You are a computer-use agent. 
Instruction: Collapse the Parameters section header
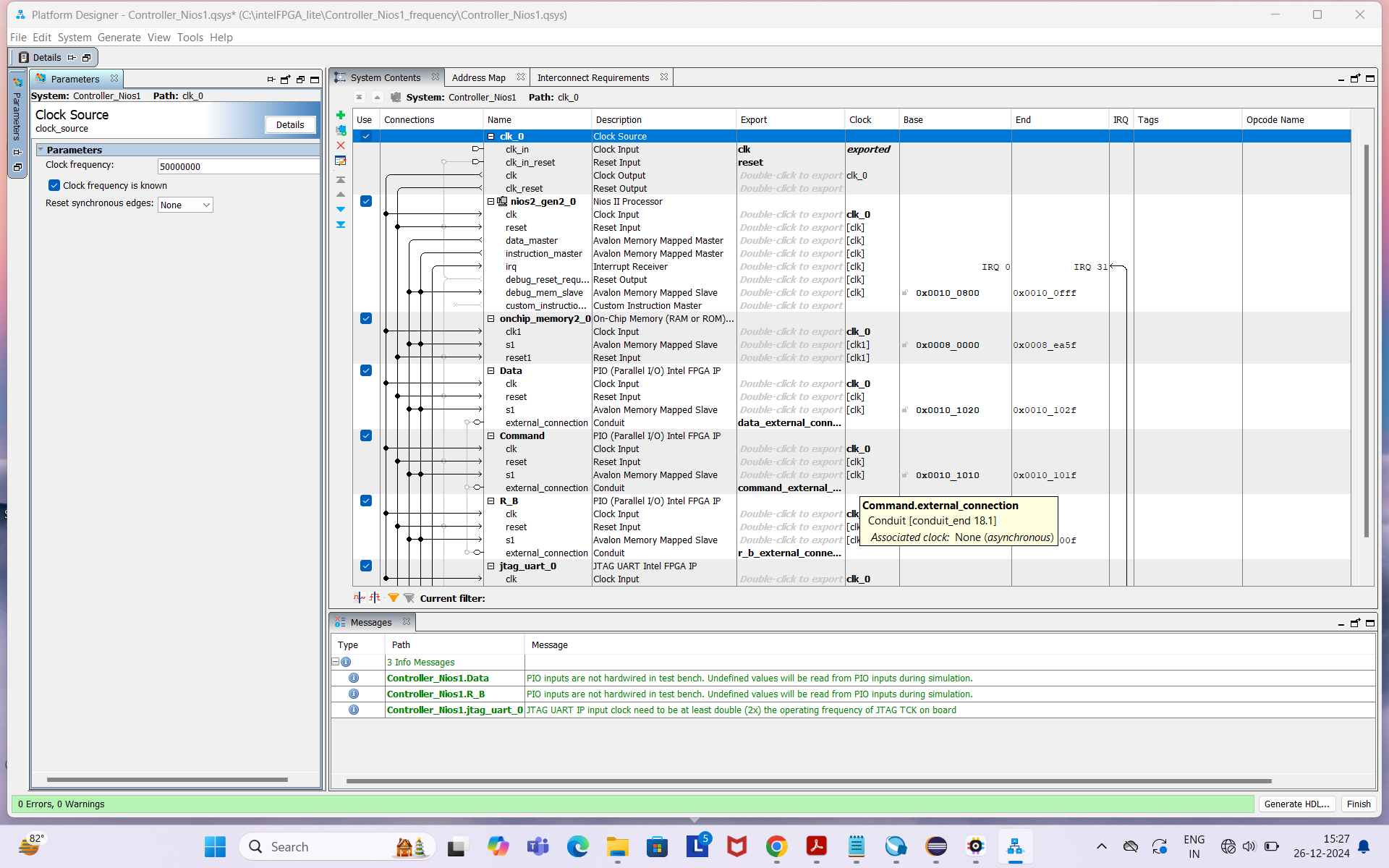pyautogui.click(x=41, y=150)
